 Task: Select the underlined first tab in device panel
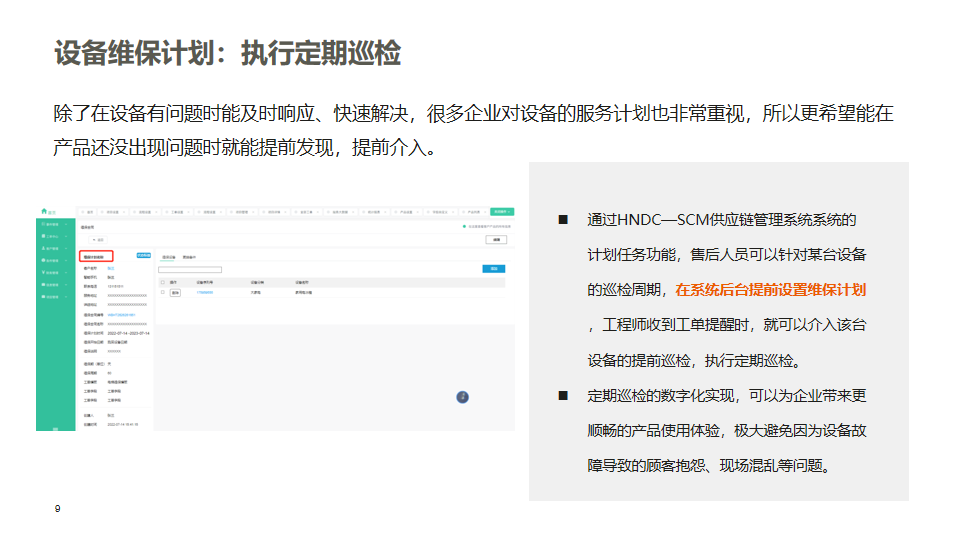tap(168, 257)
